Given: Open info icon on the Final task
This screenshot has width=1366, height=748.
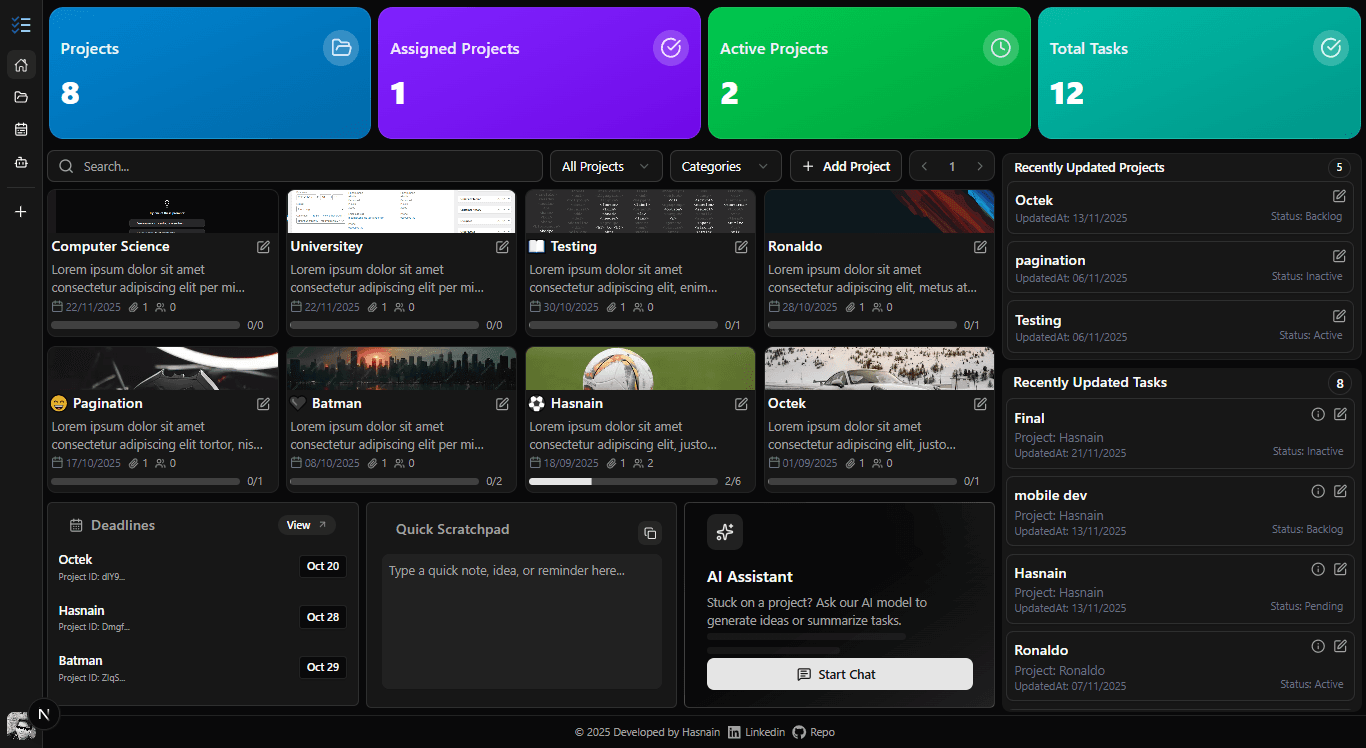Looking at the screenshot, I should point(1318,413).
